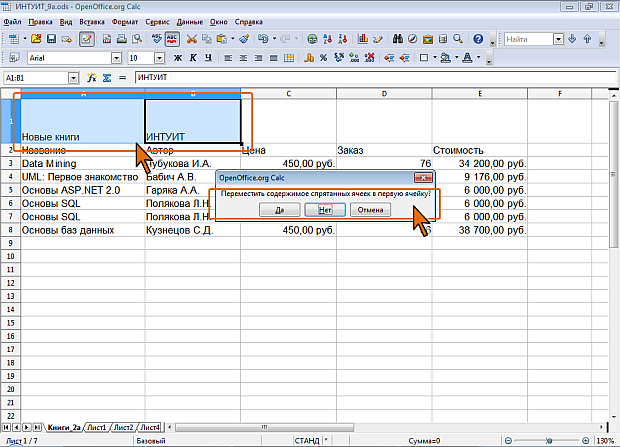
Task: Open the Файл menu
Action: pos(12,22)
